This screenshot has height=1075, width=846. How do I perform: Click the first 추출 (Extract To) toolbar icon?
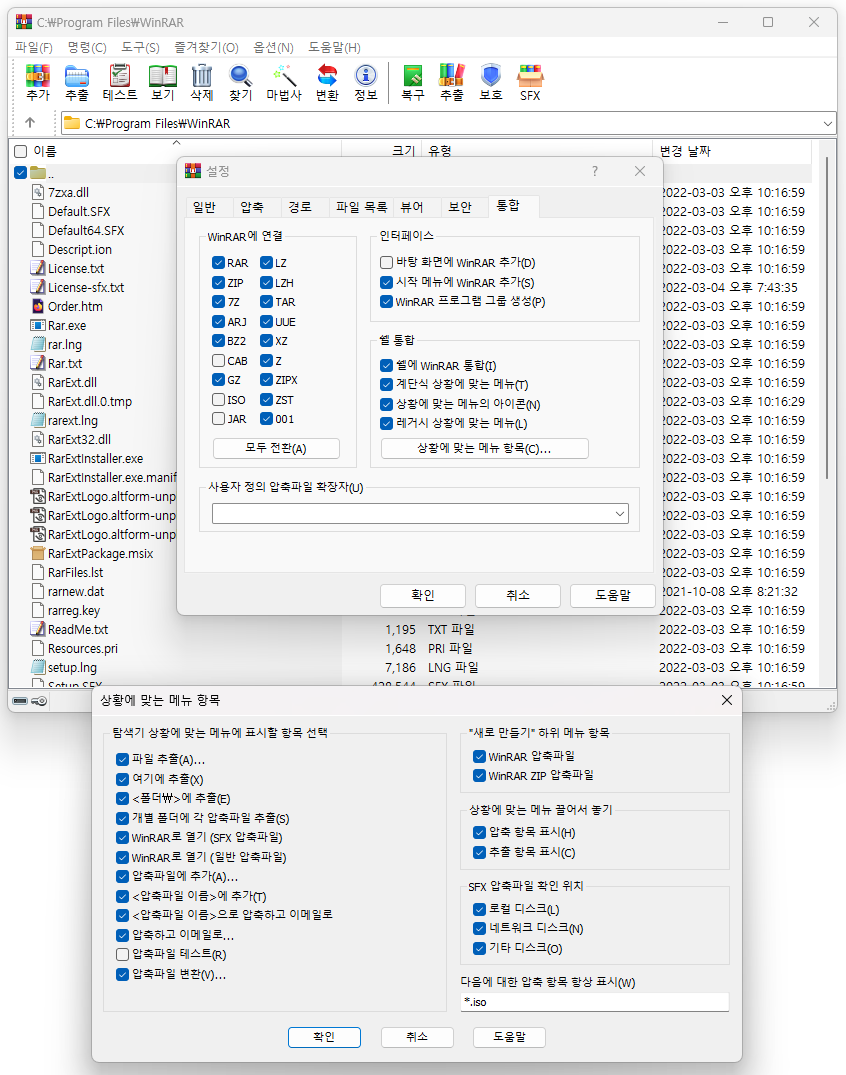(x=77, y=82)
